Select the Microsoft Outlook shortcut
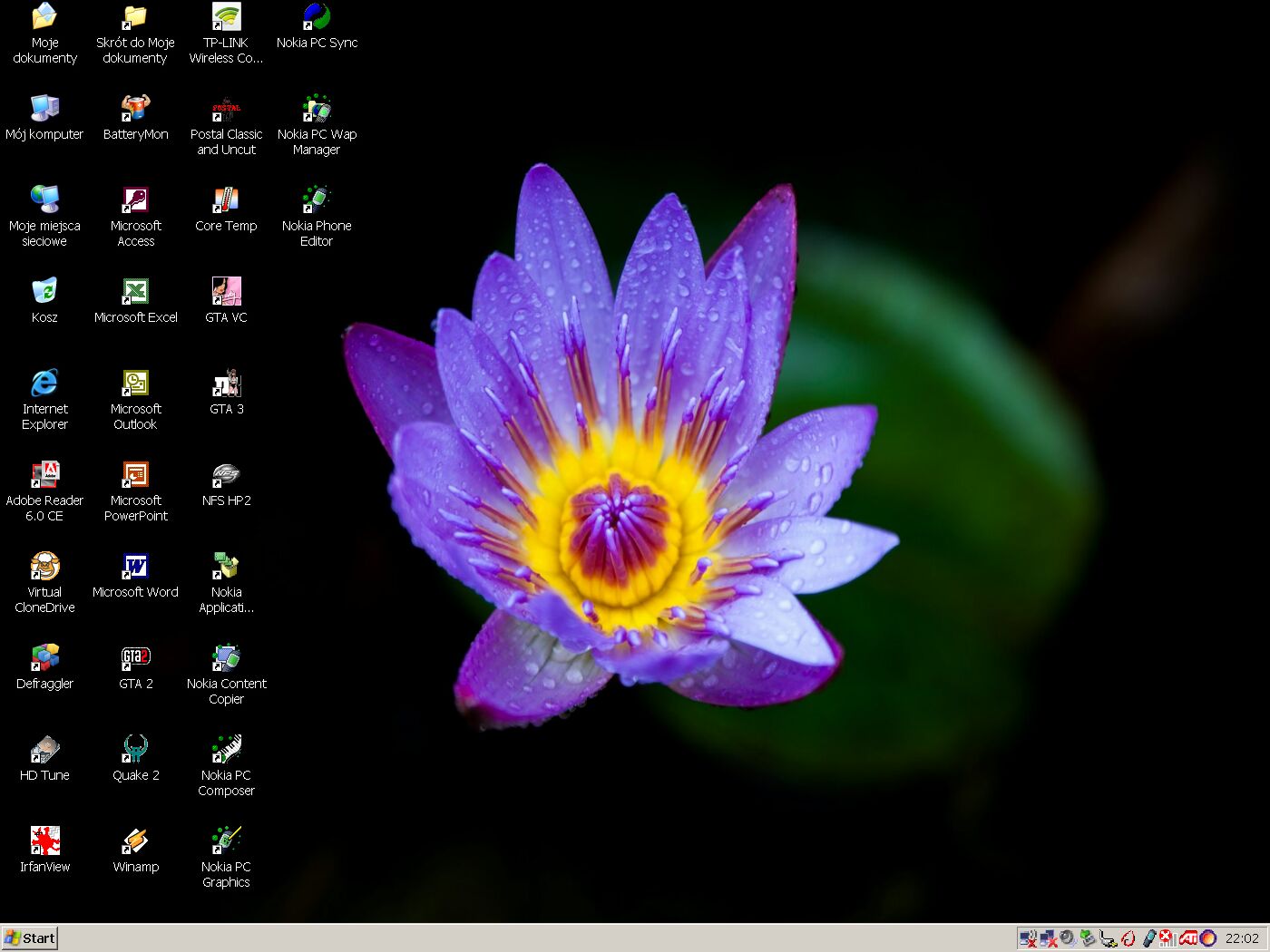The width and height of the screenshot is (1270, 952). pyautogui.click(x=135, y=383)
